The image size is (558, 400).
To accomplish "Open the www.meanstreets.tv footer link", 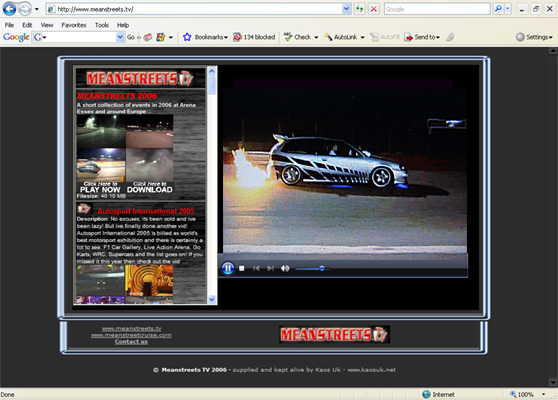I will pyautogui.click(x=131, y=328).
